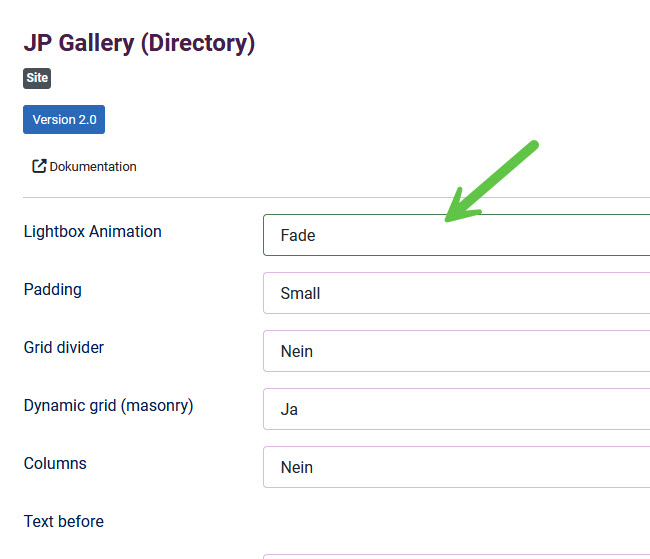650x559 pixels.
Task: Open the Columns dropdown showing Nein
Action: tap(456, 467)
